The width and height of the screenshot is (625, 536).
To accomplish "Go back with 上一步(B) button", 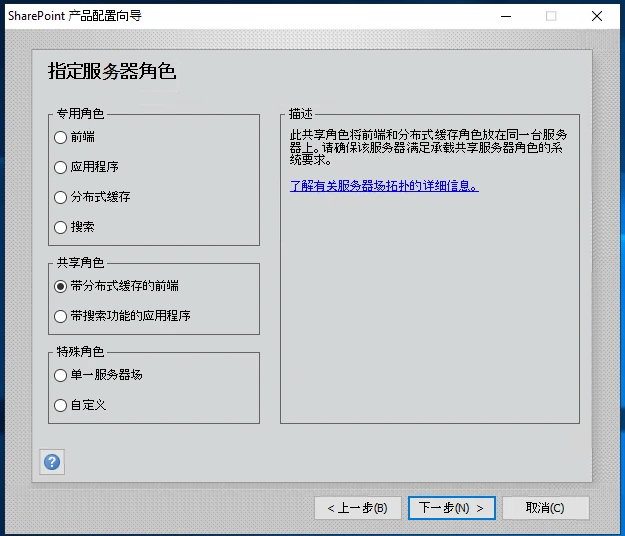I will click(x=358, y=508).
